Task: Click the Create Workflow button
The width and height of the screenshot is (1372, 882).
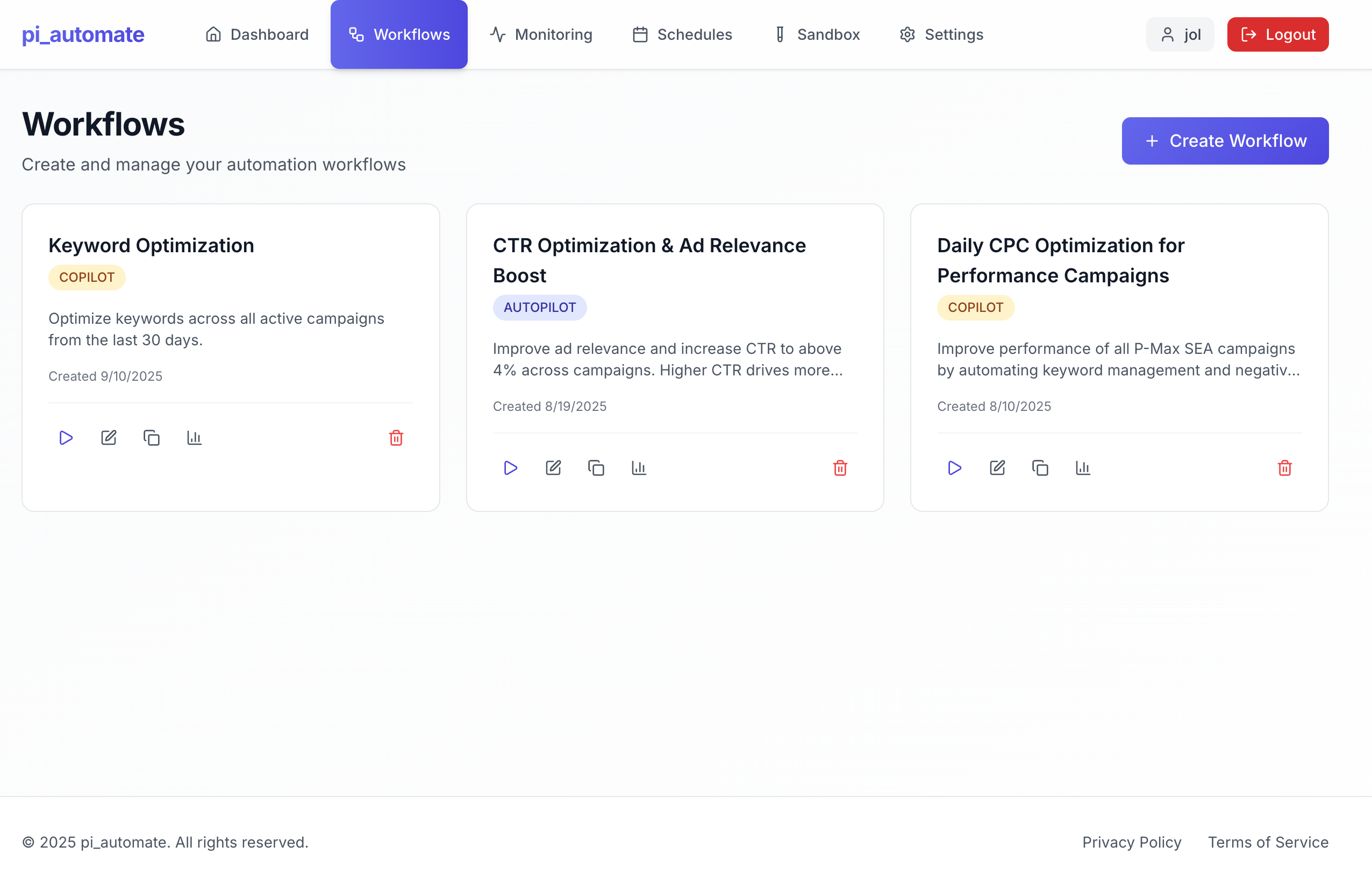Action: pyautogui.click(x=1224, y=140)
